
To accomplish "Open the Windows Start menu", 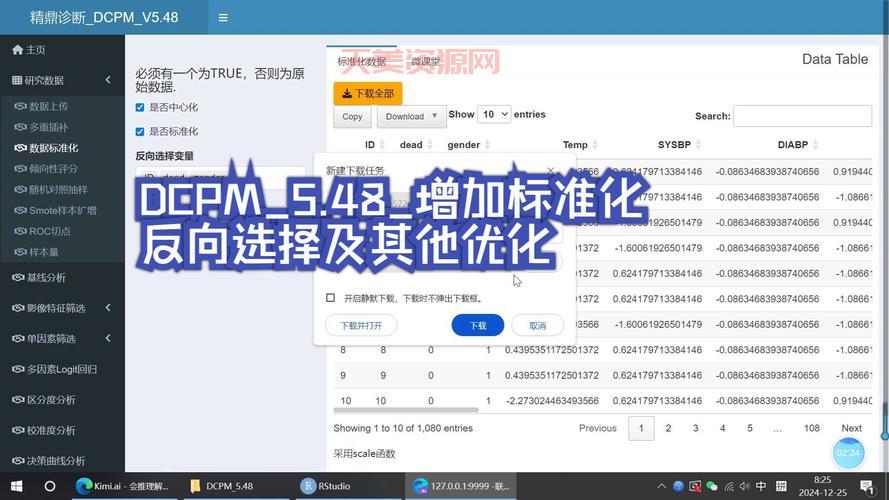I will pos(16,486).
